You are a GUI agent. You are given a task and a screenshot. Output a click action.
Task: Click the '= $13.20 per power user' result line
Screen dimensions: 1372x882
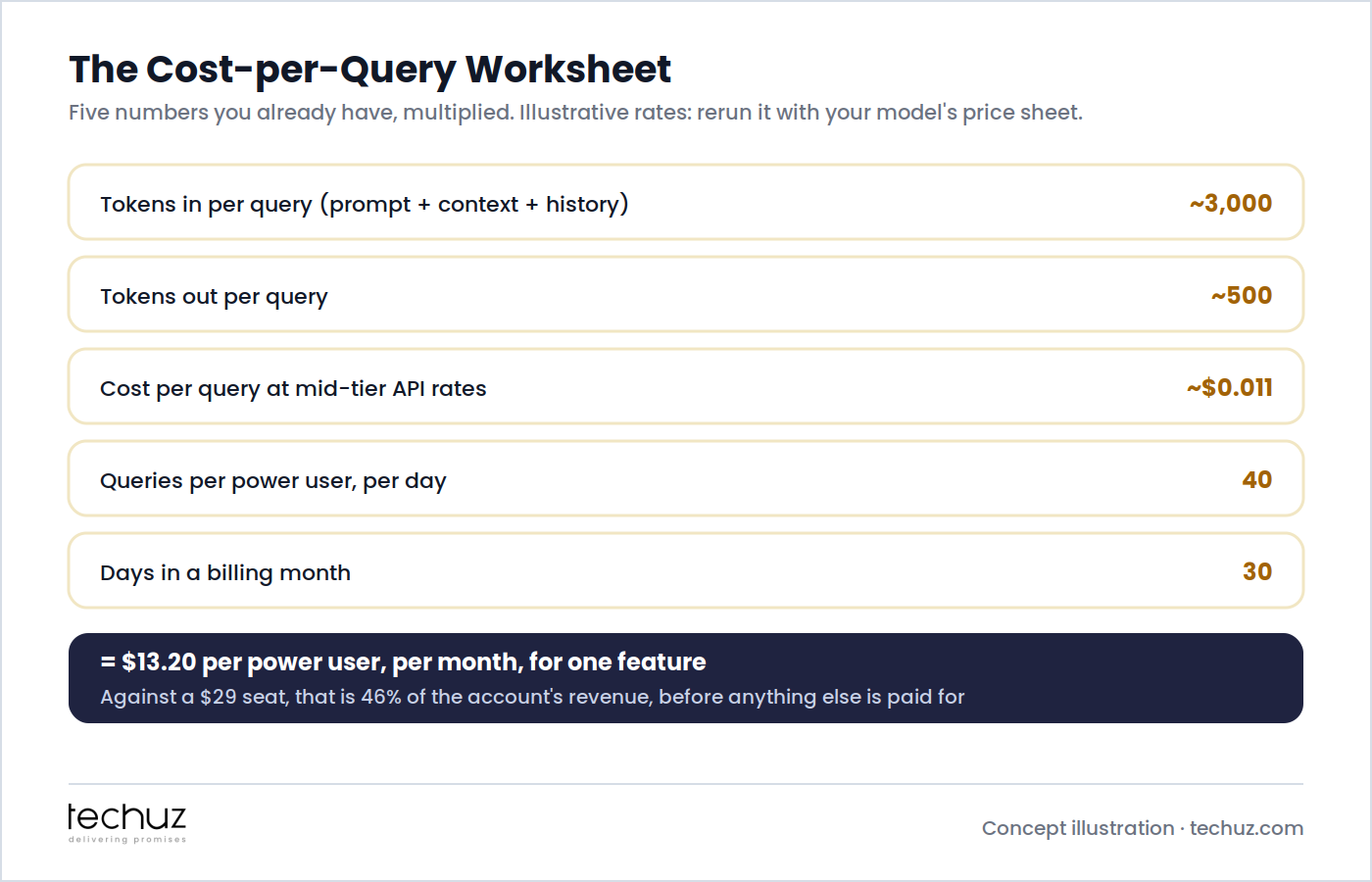403,662
